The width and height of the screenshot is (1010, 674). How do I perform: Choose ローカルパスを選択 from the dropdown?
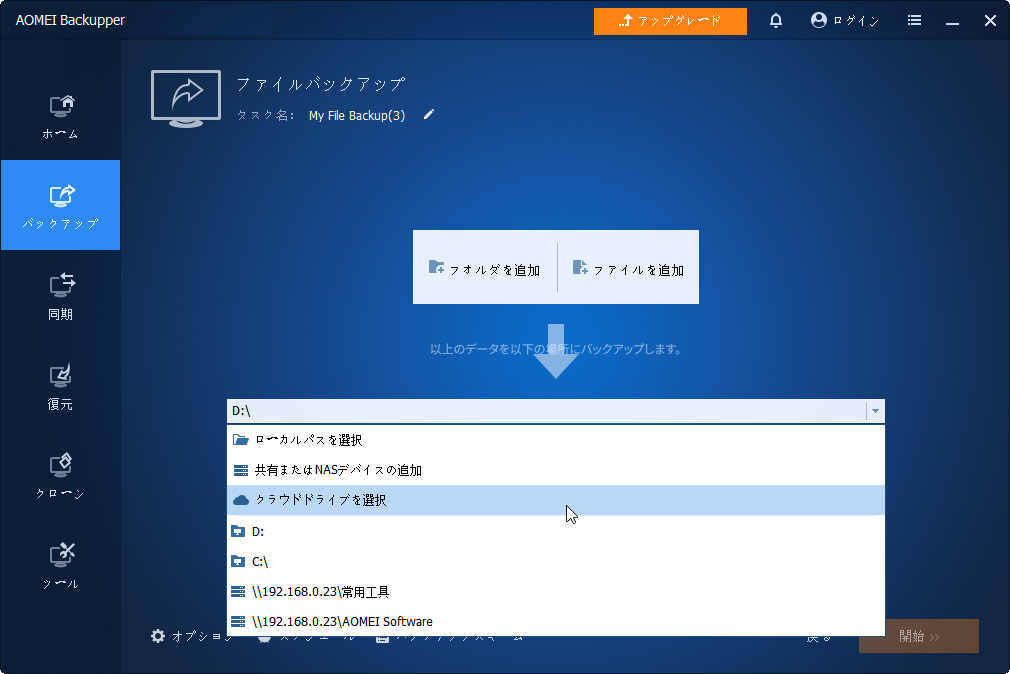pos(556,440)
